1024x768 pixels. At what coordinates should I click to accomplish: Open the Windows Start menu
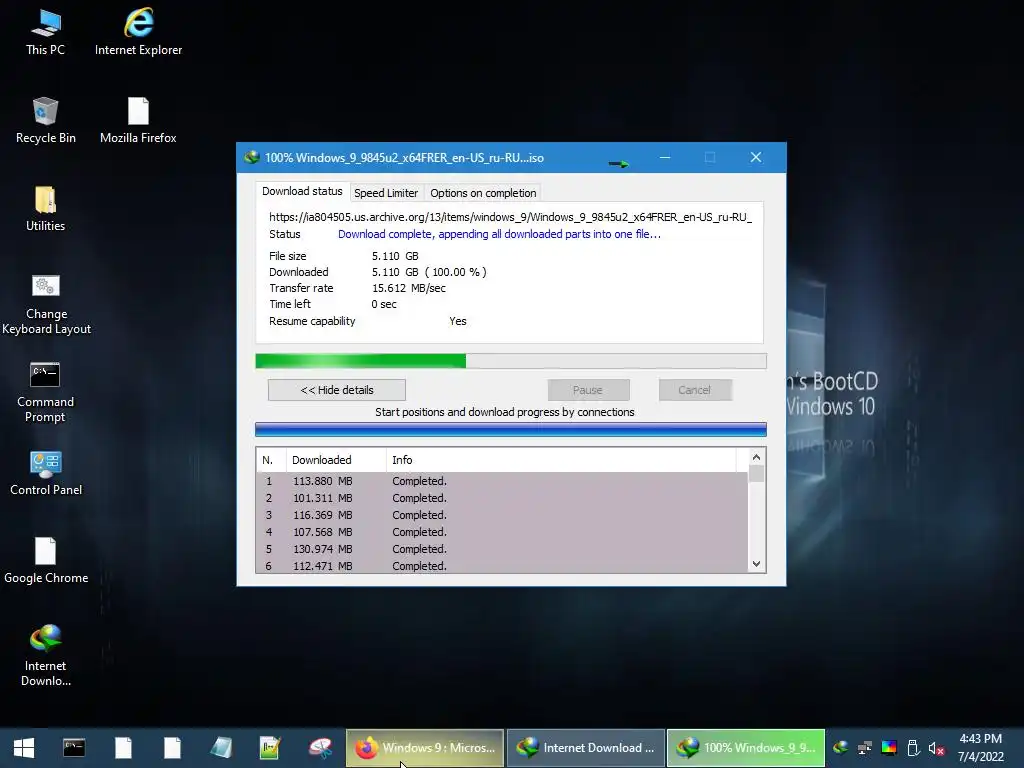[x=24, y=748]
